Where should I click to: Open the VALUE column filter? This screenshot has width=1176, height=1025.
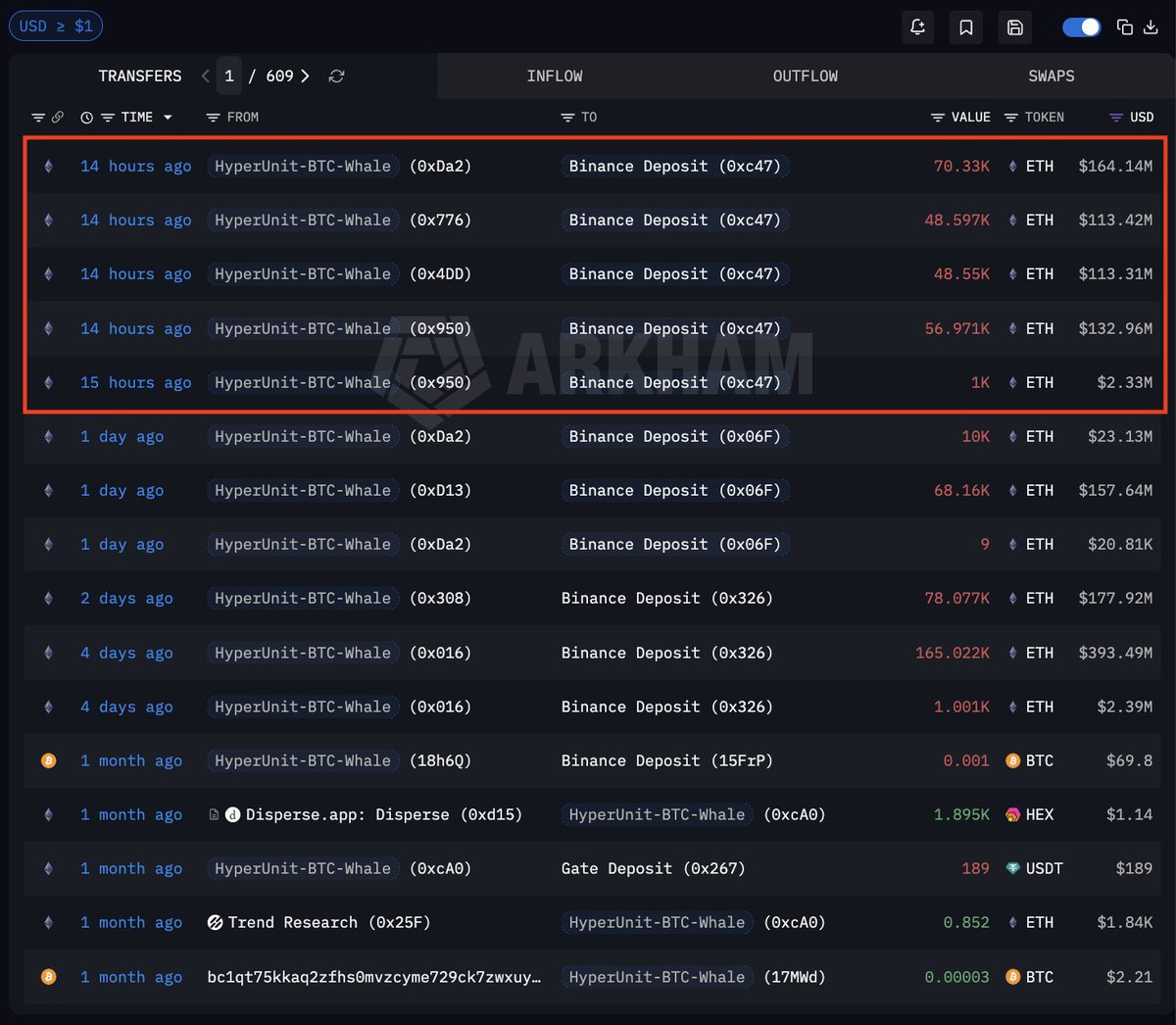tap(938, 118)
